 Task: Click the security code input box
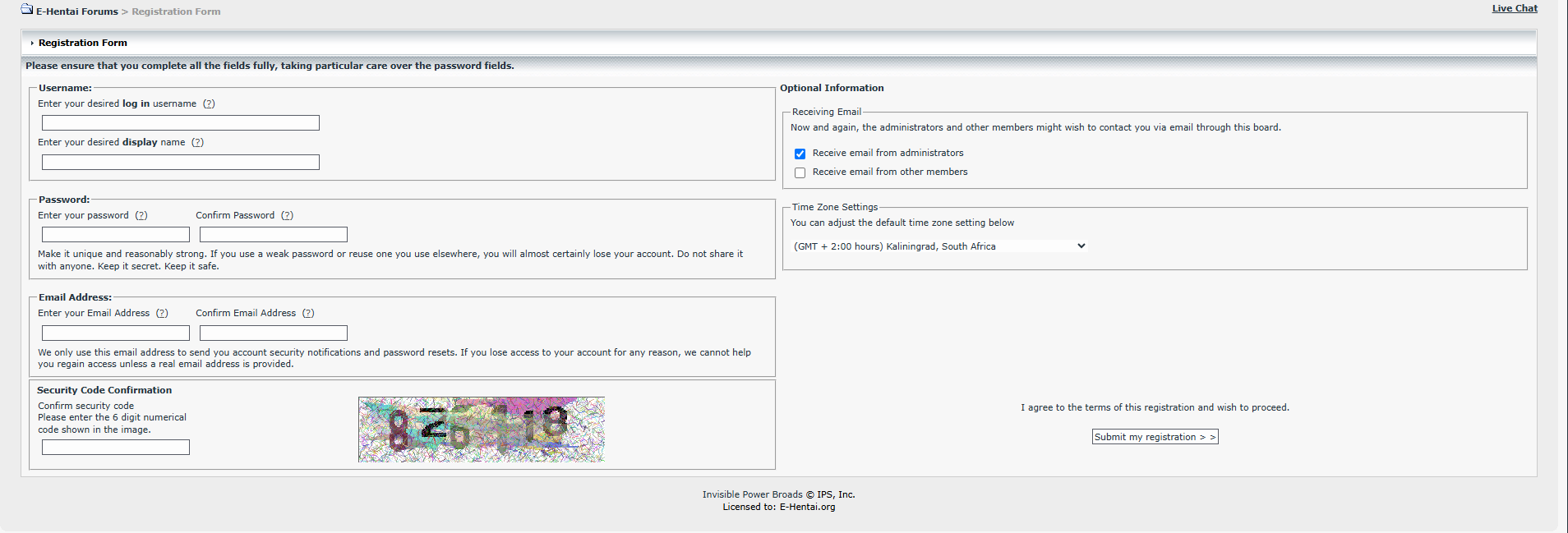[x=116, y=448]
